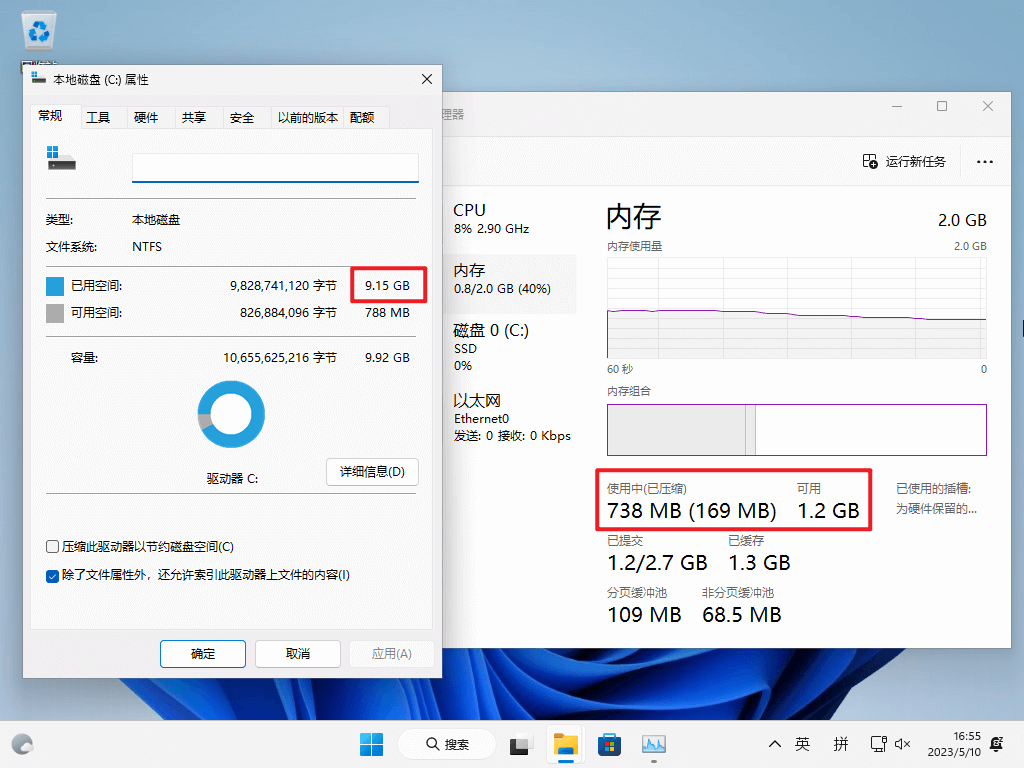Expand hidden icons in the system tray
The width and height of the screenshot is (1024, 768).
tap(775, 745)
